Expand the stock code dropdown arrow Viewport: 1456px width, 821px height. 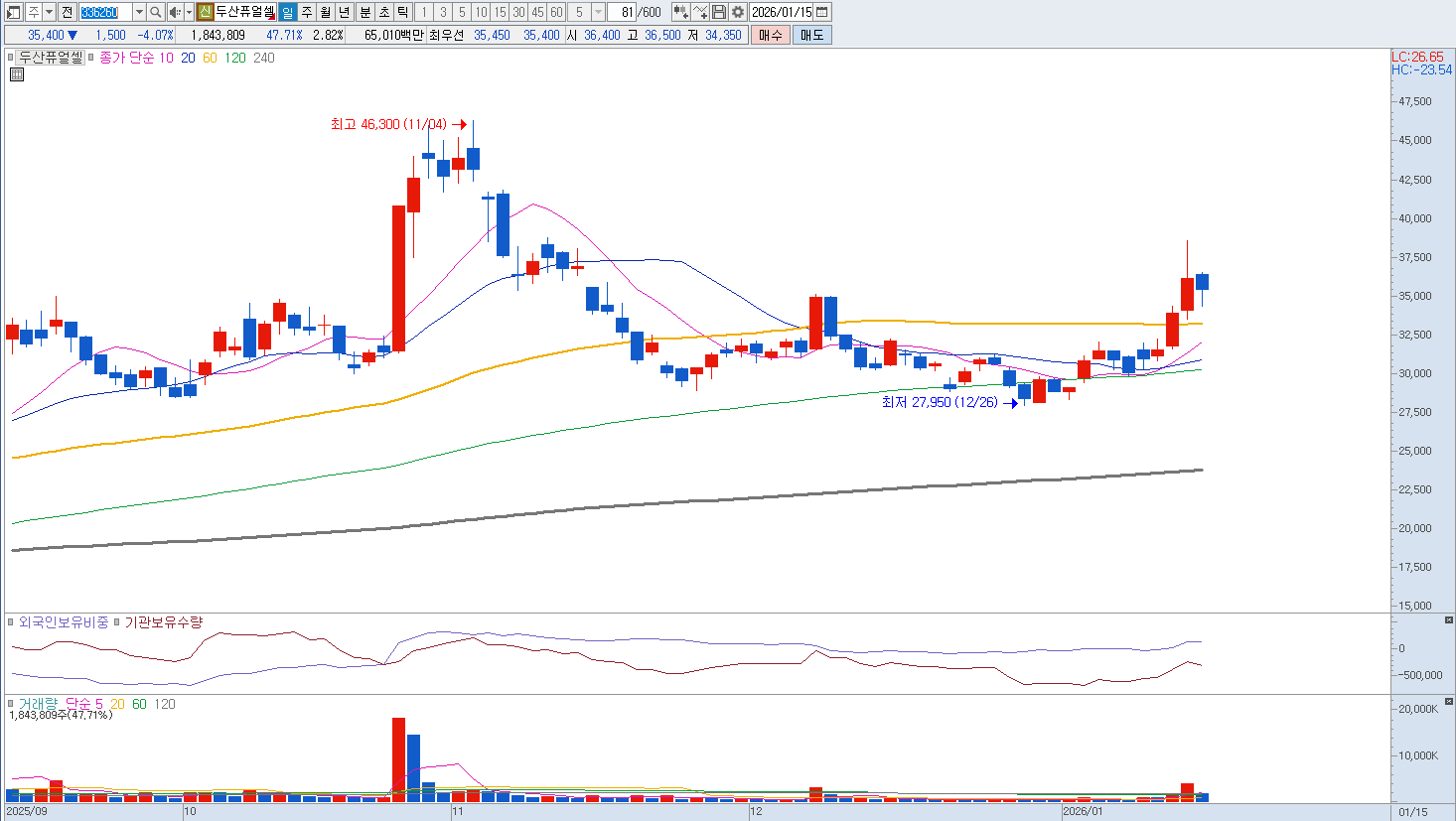tap(139, 12)
